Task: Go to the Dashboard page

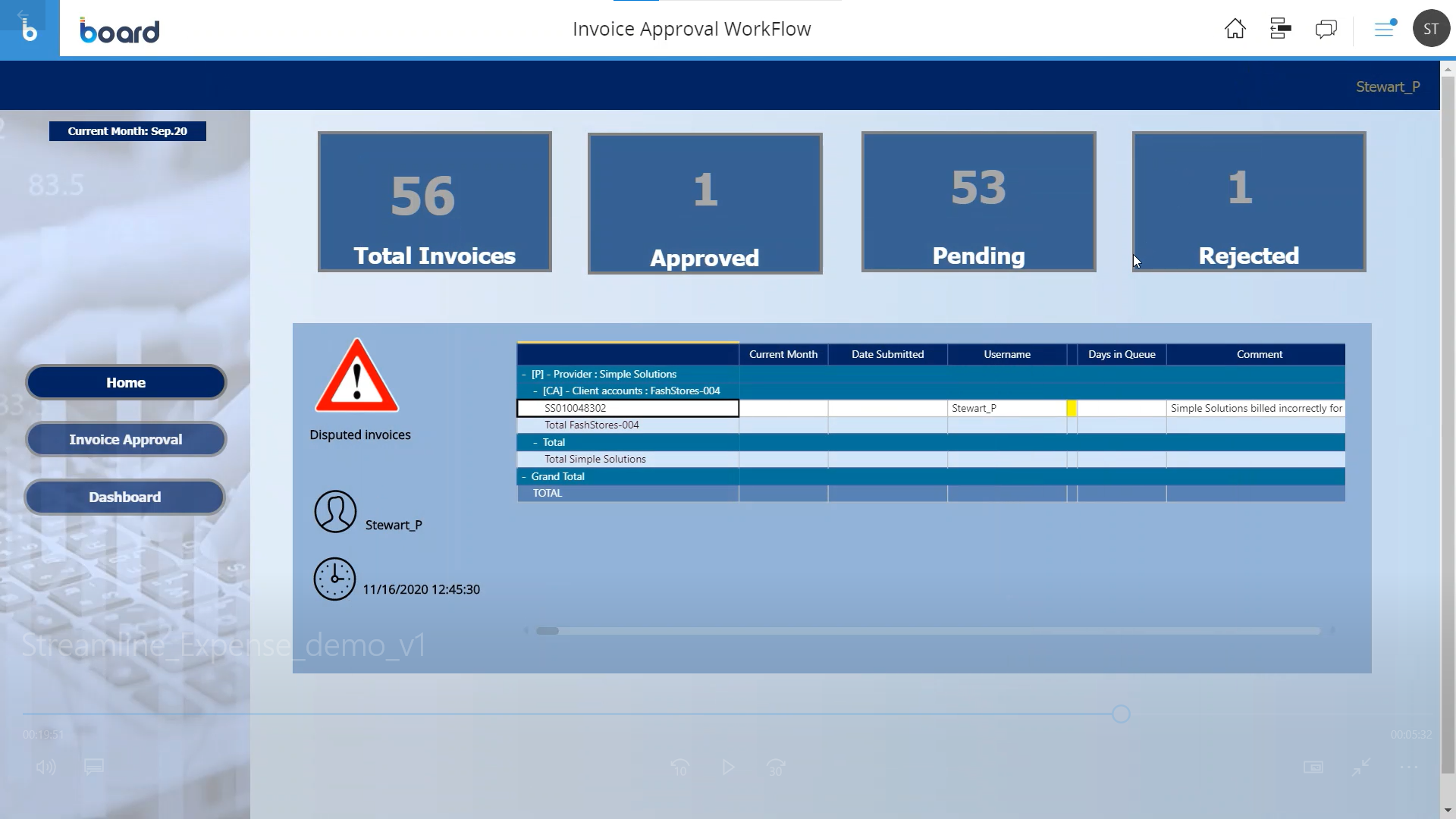Action: click(x=125, y=497)
